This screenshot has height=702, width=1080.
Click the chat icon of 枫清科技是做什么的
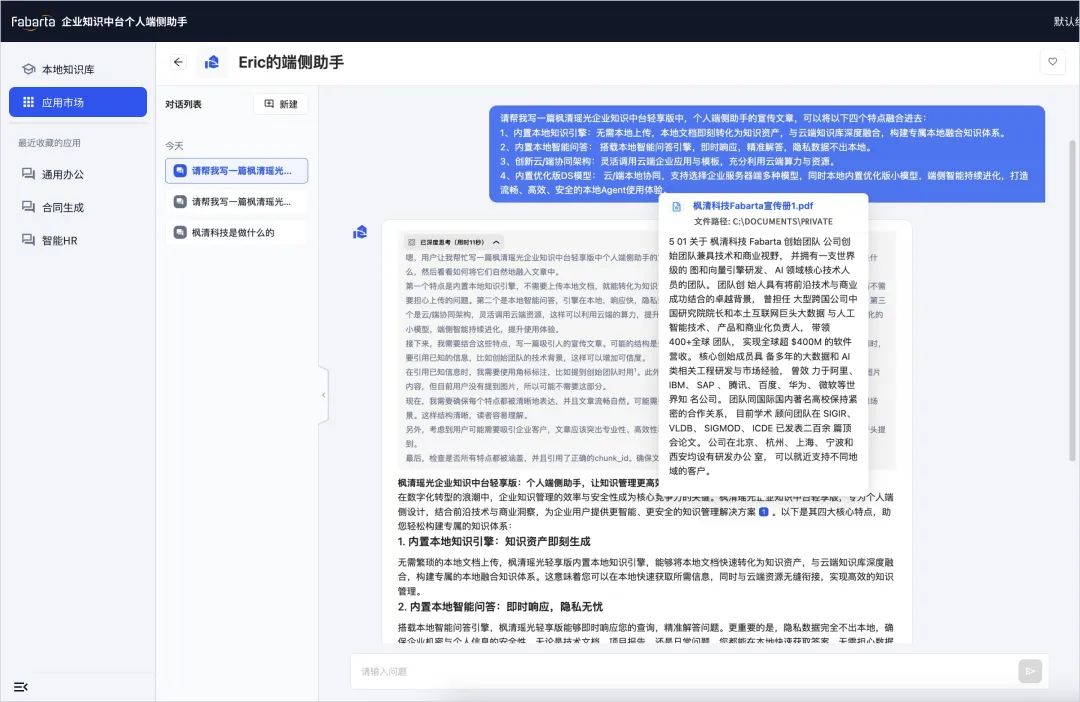coord(180,233)
